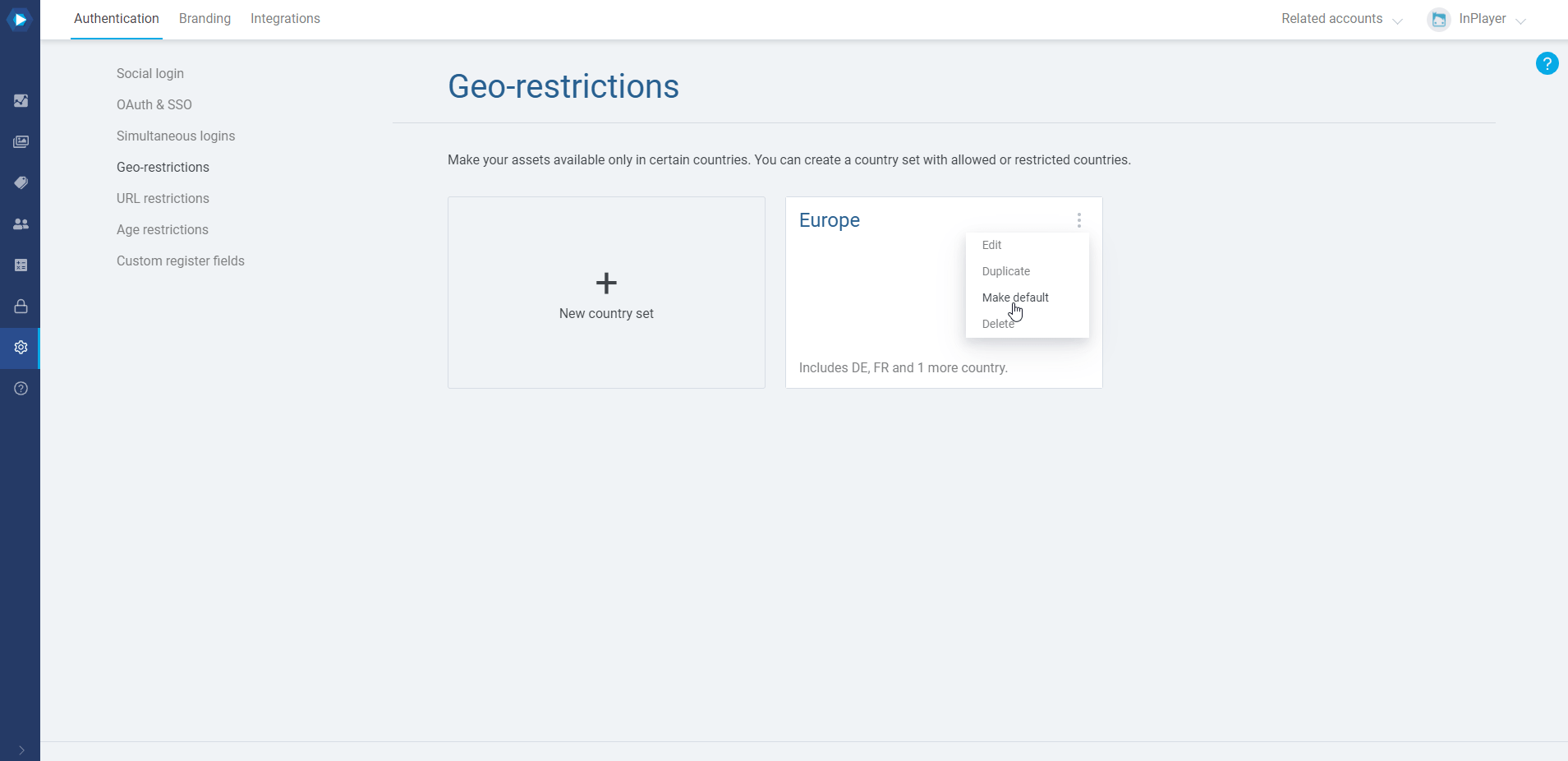Open the three-dot menu on Europe card
The height and width of the screenshot is (761, 1568).
(x=1078, y=219)
